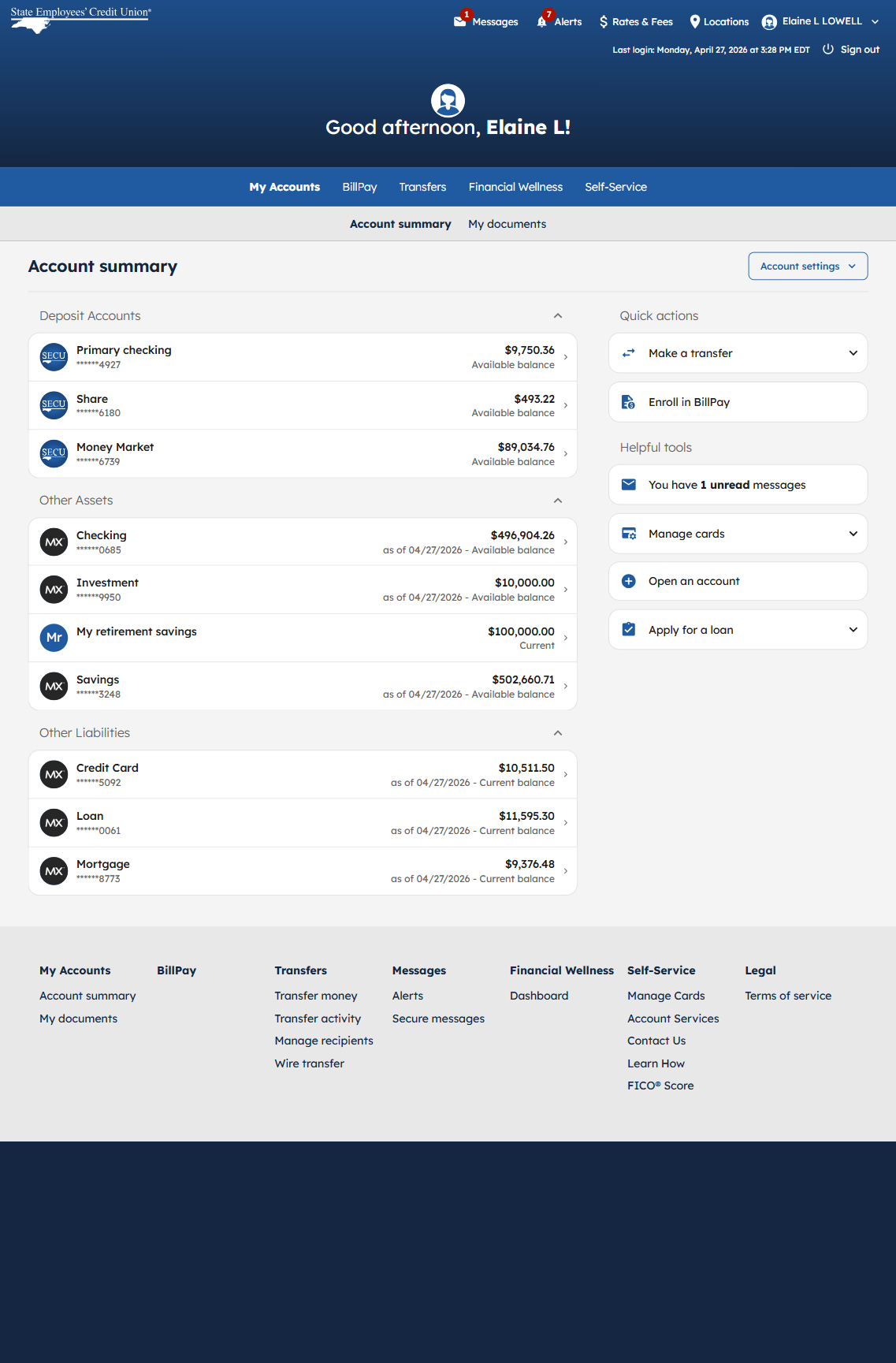The height and width of the screenshot is (1363, 896).
Task: Click the Learn How footer link
Action: 656,1063
